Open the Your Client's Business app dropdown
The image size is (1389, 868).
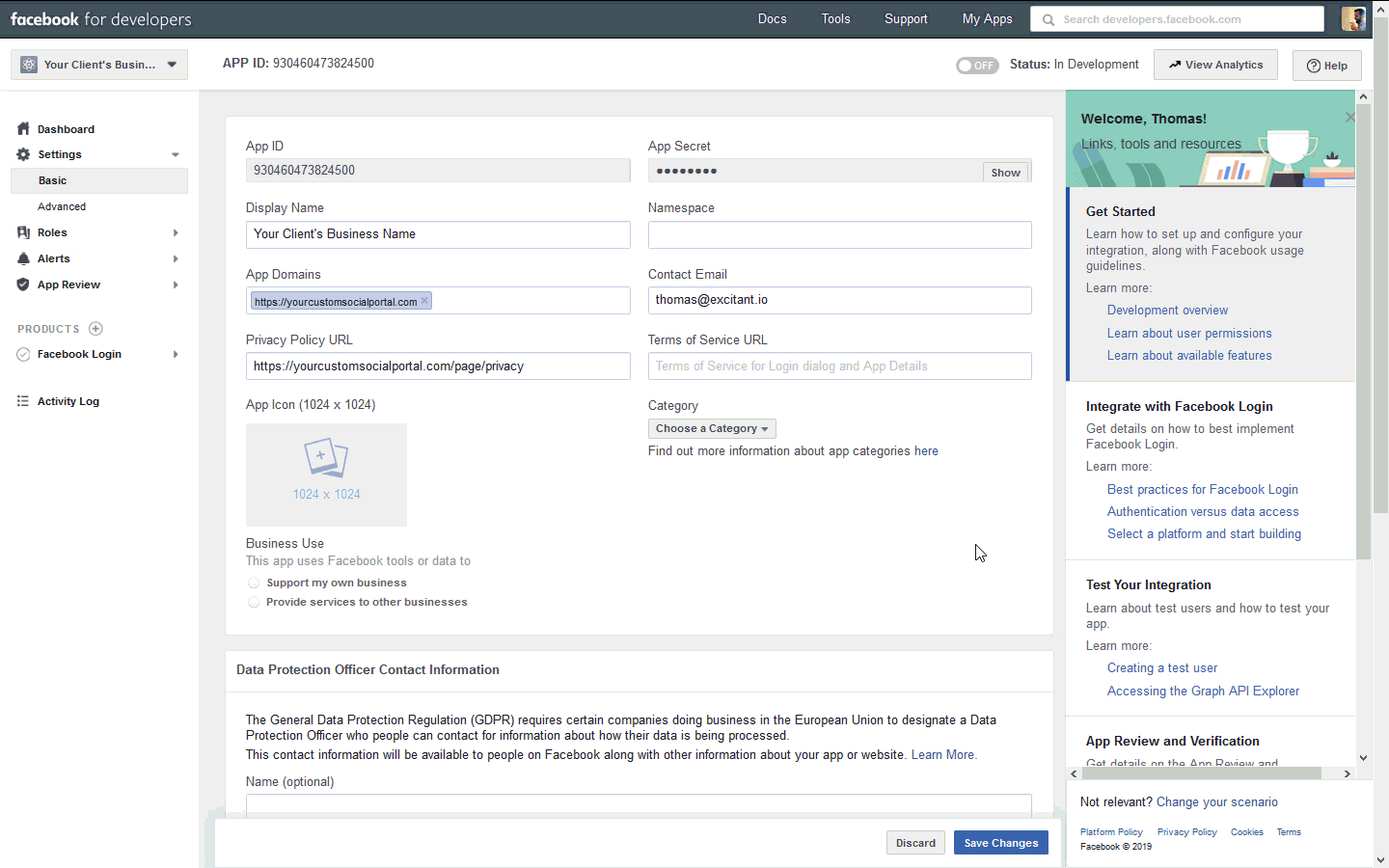99,65
